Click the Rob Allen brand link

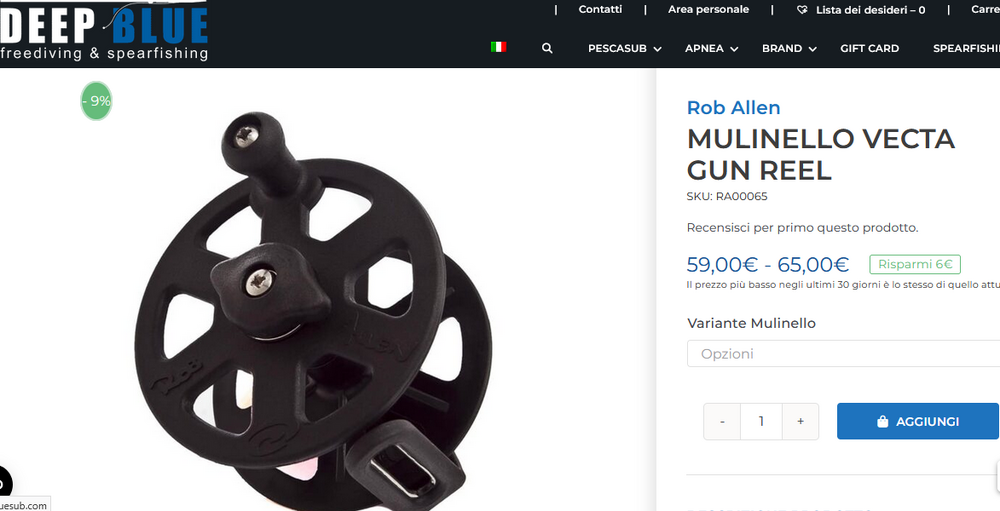tap(733, 108)
